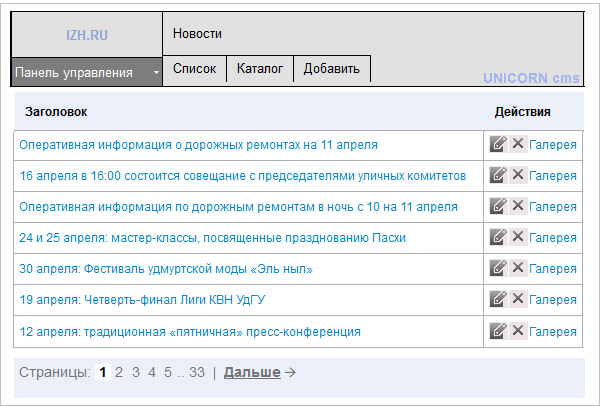Edit the пресс-конференция news item
Screen dimensions: 600x406
(x=498, y=331)
